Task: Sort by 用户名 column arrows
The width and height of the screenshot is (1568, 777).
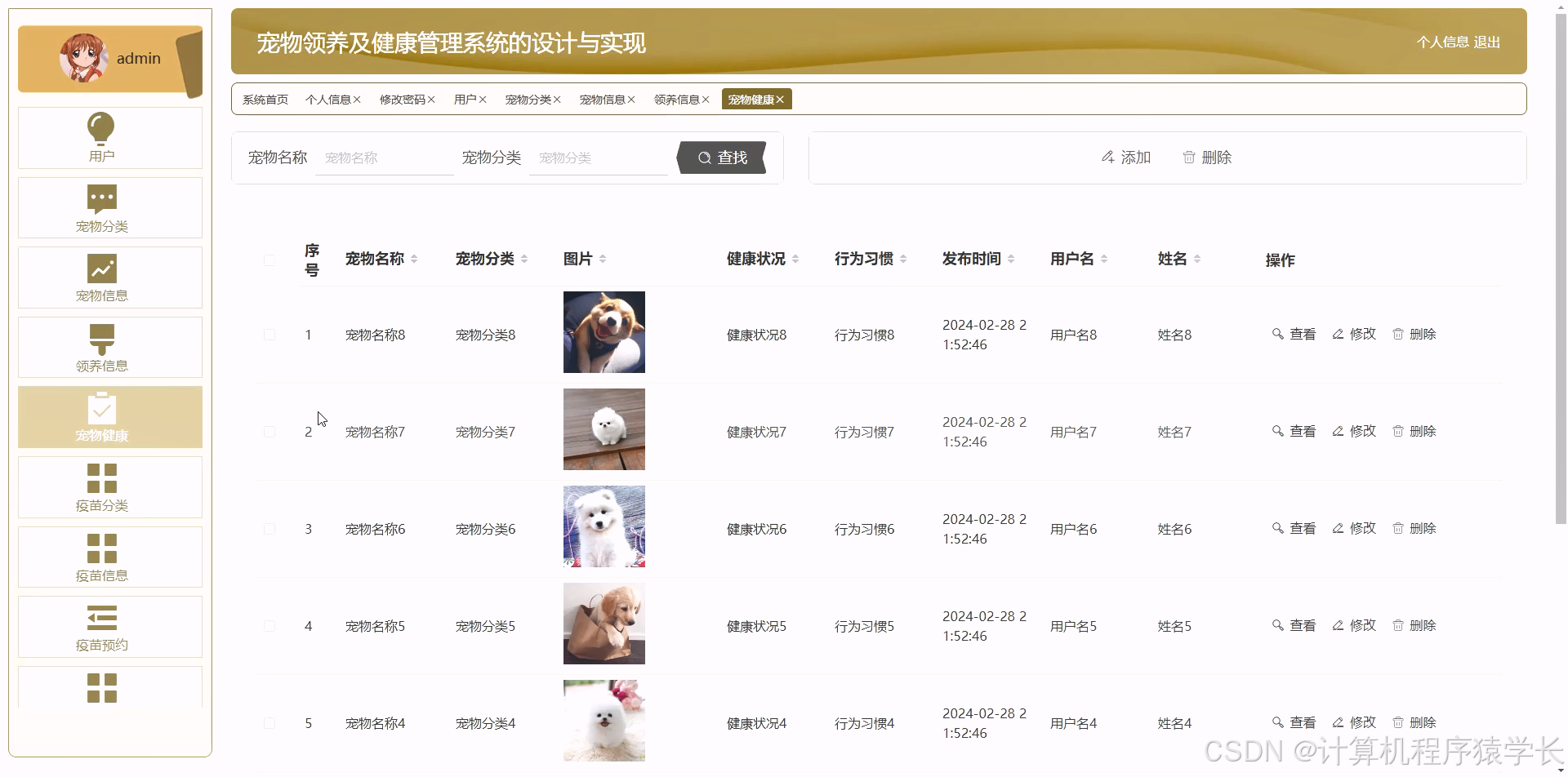Action: click(x=1104, y=259)
